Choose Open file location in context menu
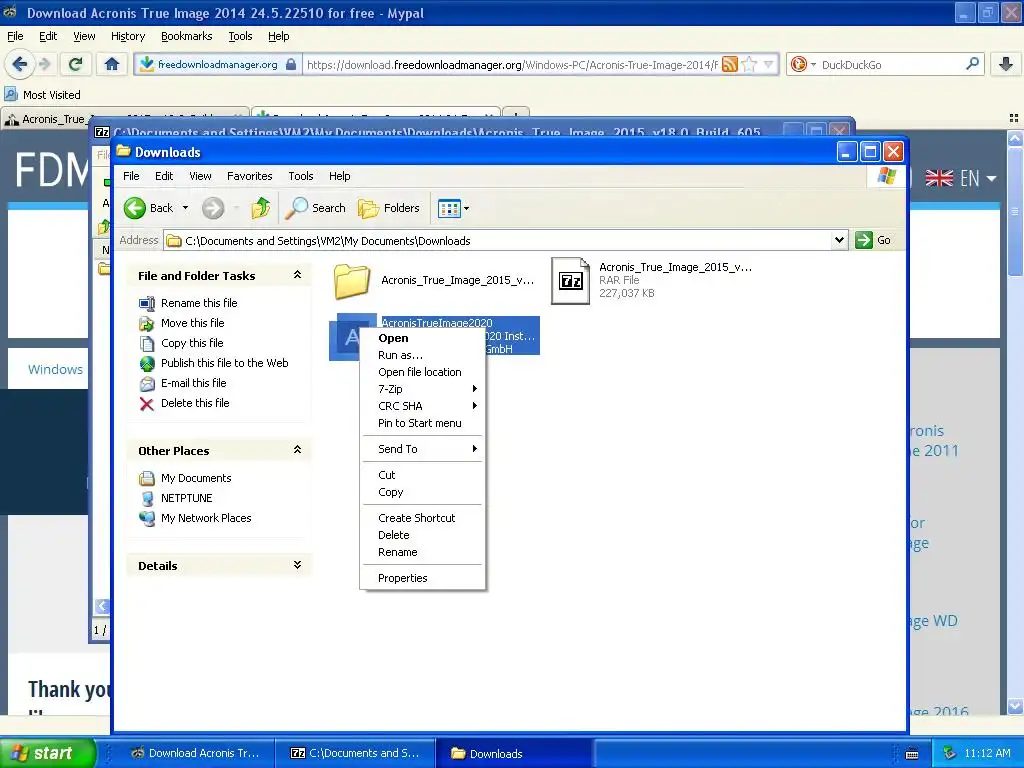This screenshot has width=1024, height=768. (422, 372)
